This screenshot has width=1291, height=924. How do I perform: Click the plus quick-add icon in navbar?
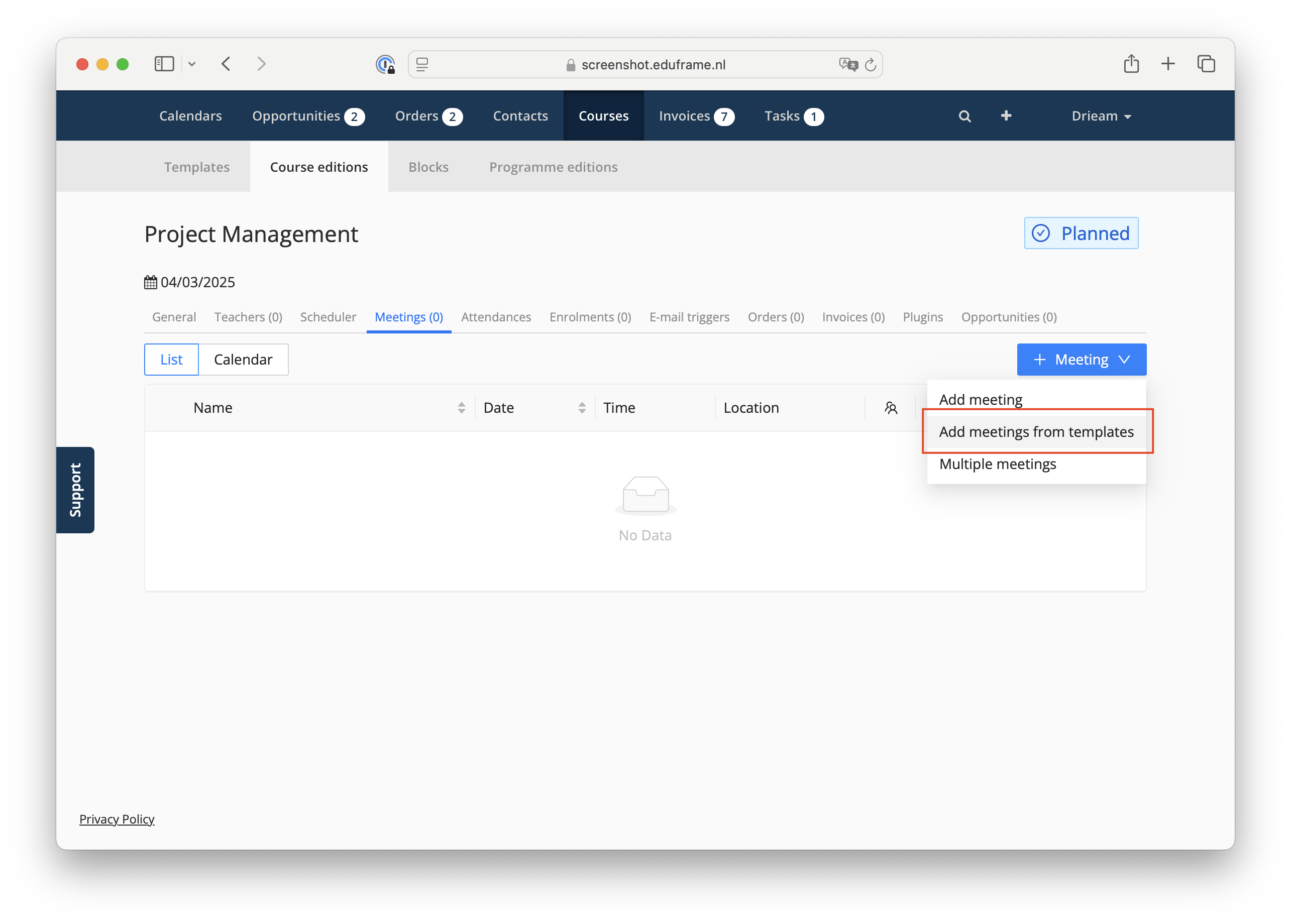pos(1005,115)
